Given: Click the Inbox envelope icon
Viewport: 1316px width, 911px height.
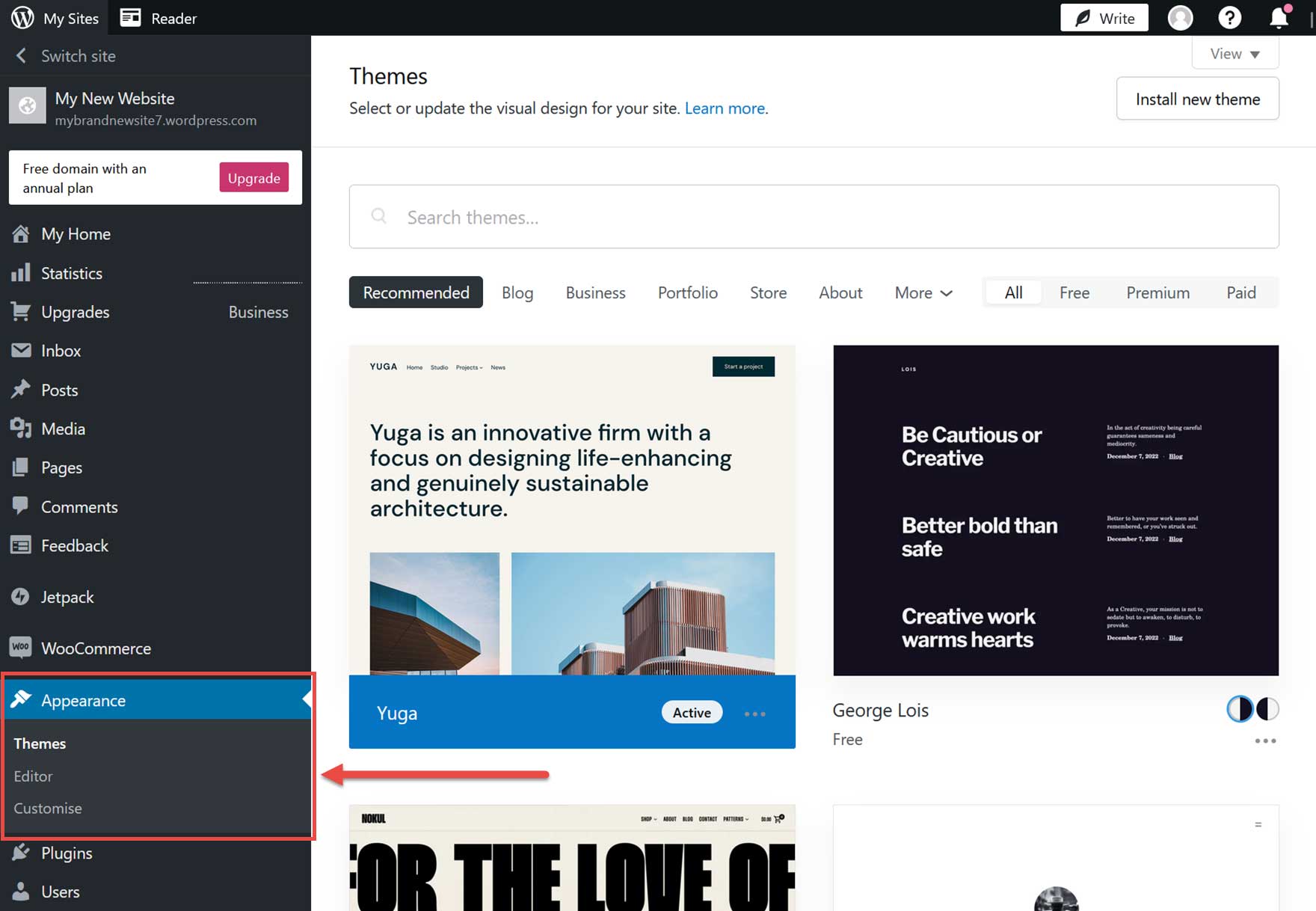Looking at the screenshot, I should (21, 350).
